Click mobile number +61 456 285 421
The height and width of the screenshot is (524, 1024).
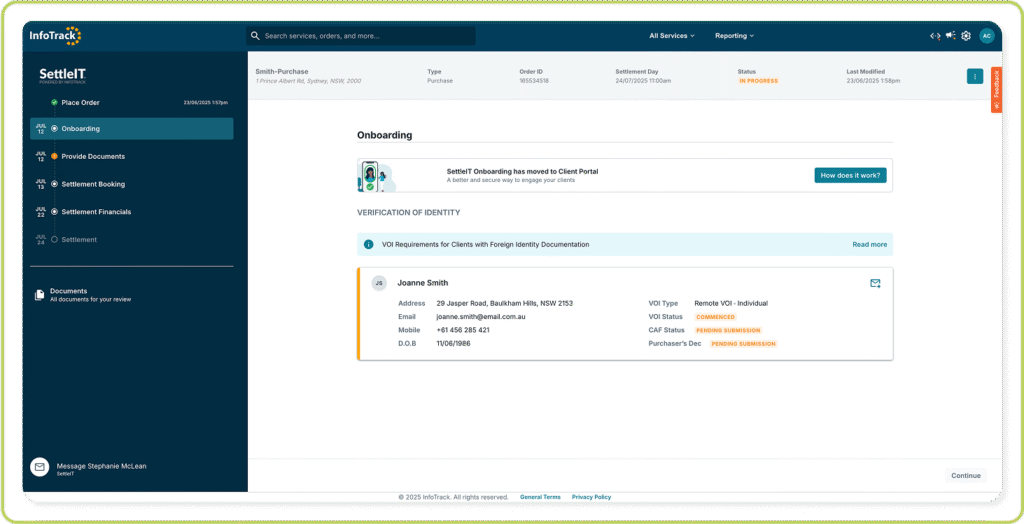(463, 330)
